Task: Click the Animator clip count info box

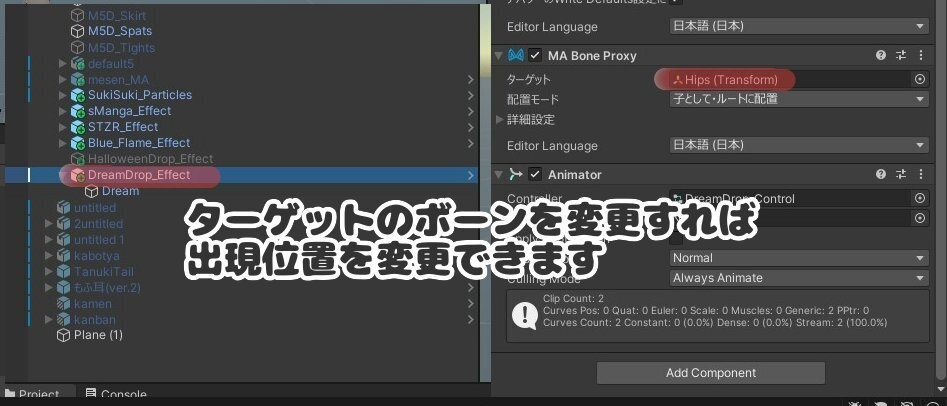Action: pos(717,316)
